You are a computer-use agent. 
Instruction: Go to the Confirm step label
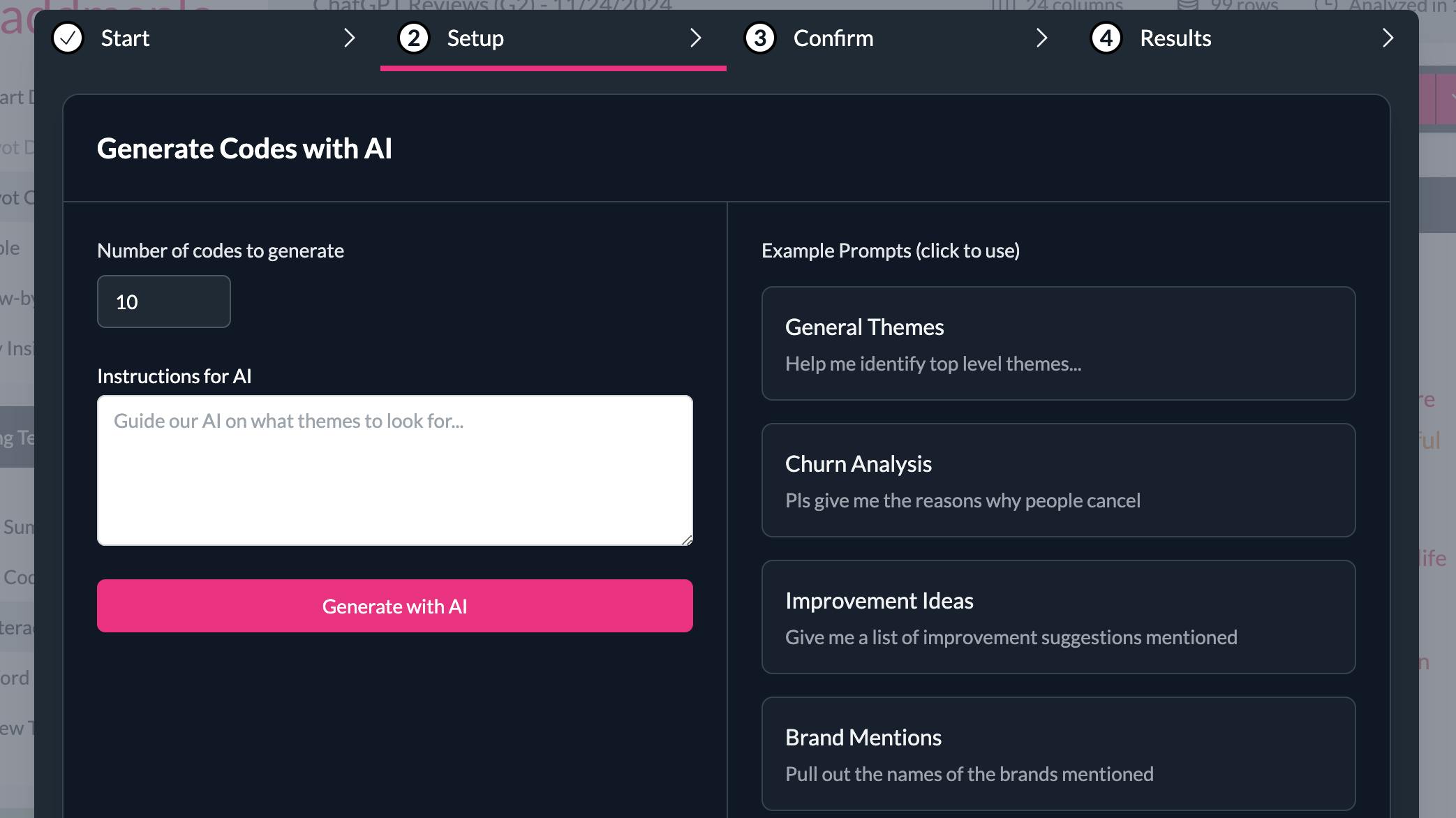tap(833, 38)
